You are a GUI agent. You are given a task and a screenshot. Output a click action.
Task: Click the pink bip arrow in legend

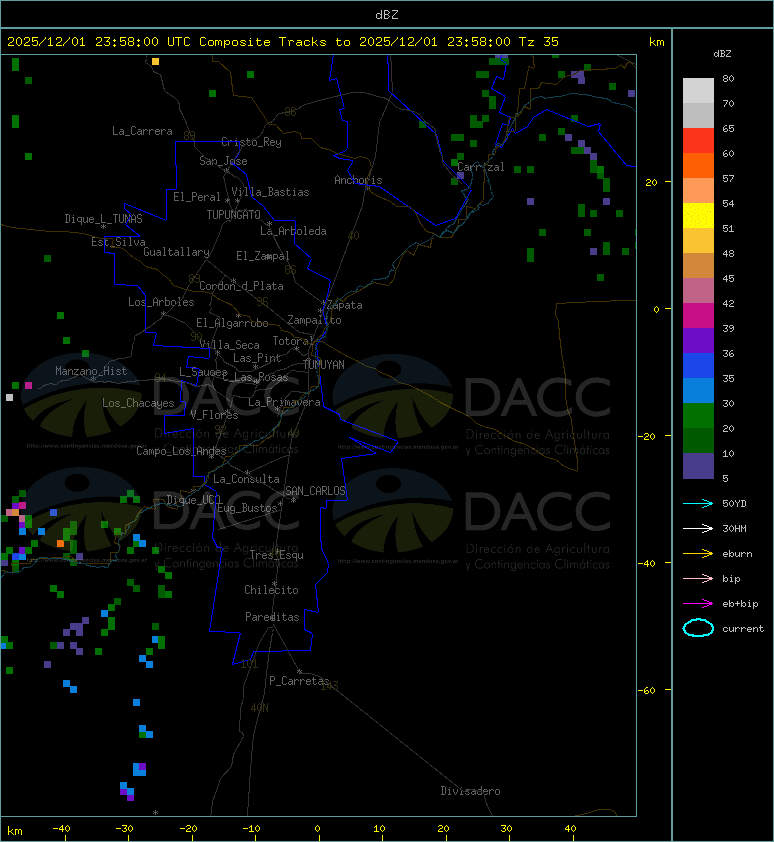698,579
